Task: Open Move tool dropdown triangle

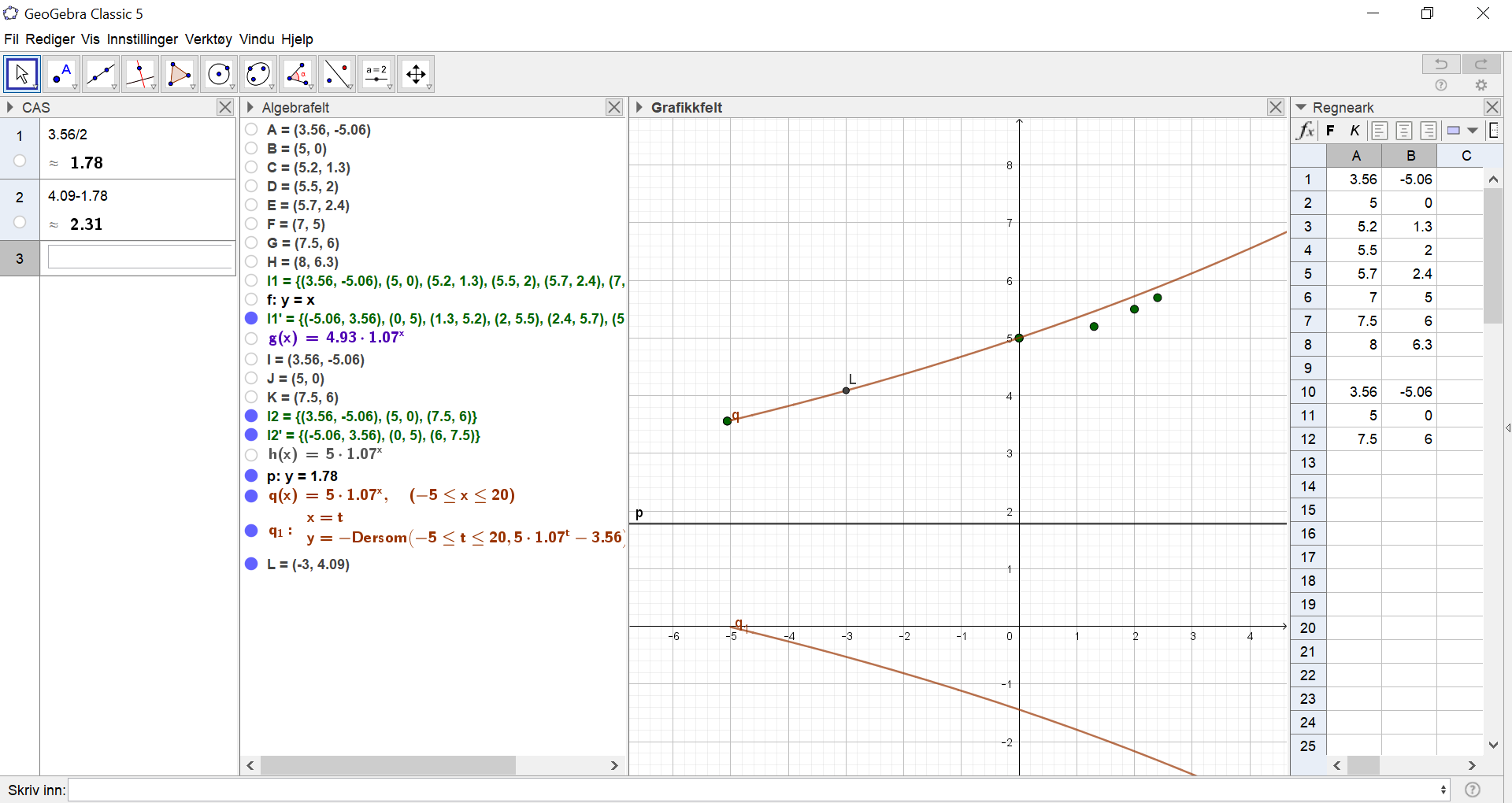Action: tap(35, 87)
